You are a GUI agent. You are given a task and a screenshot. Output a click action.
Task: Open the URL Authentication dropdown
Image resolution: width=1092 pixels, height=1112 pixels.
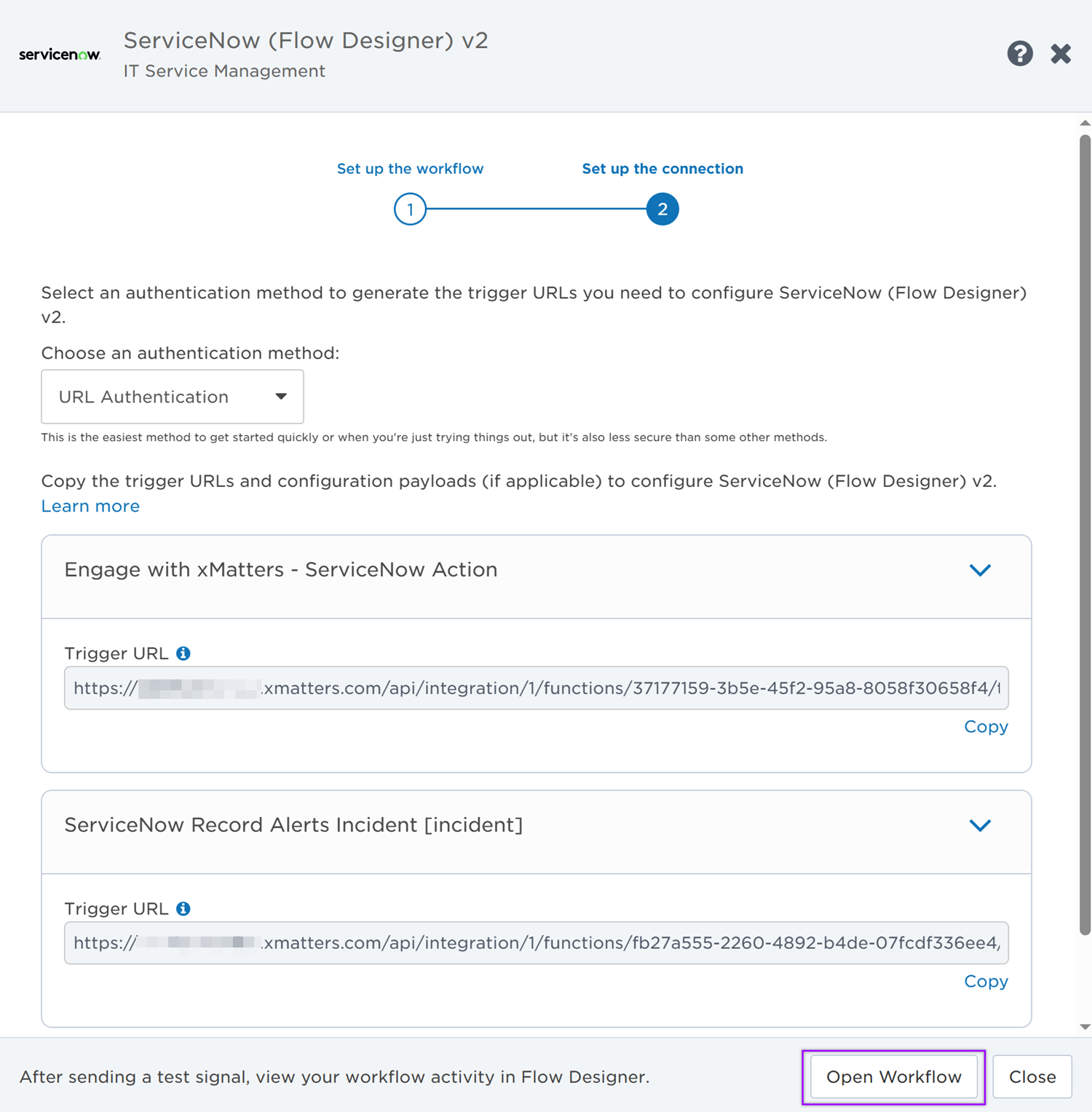point(173,397)
